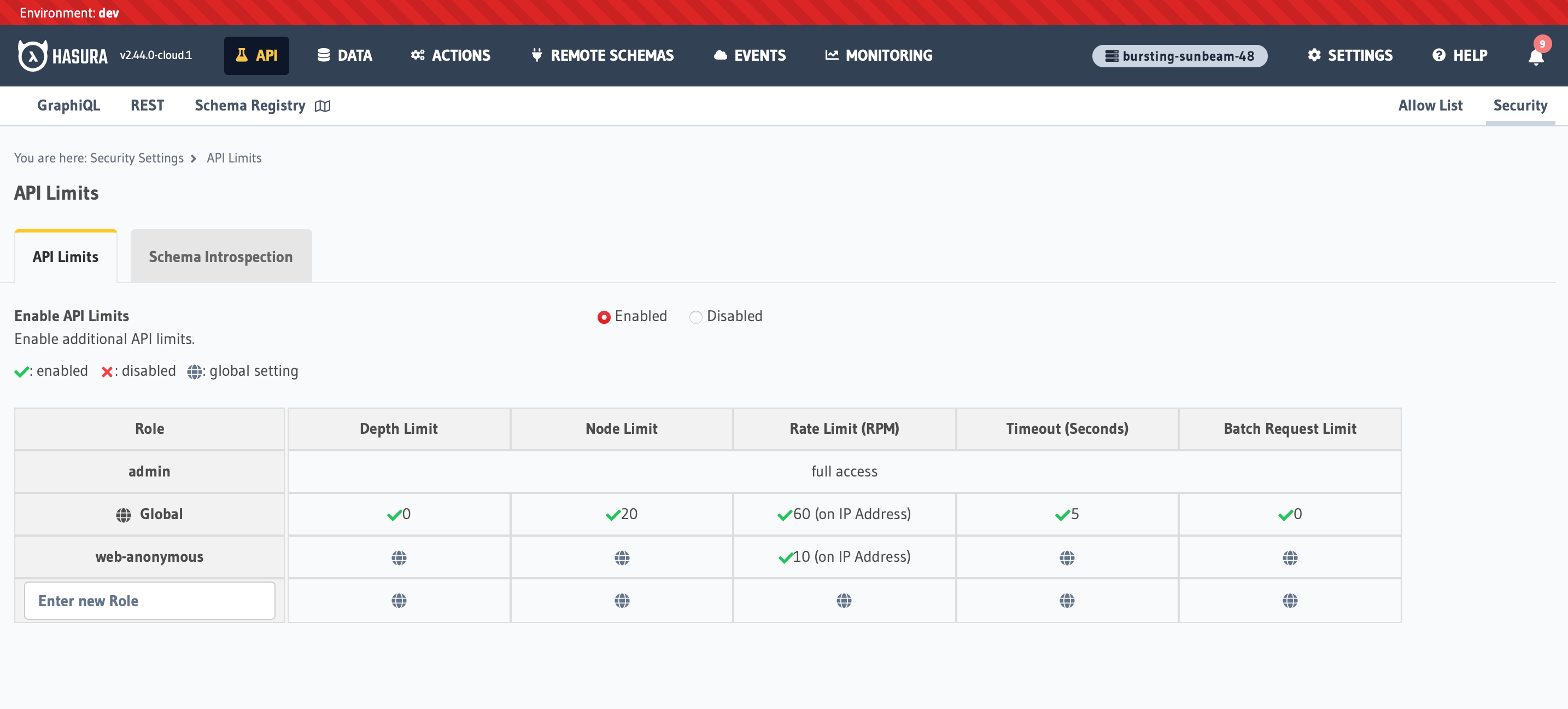Click web-anonymous Batch Request Limit globe icon

click(1289, 557)
